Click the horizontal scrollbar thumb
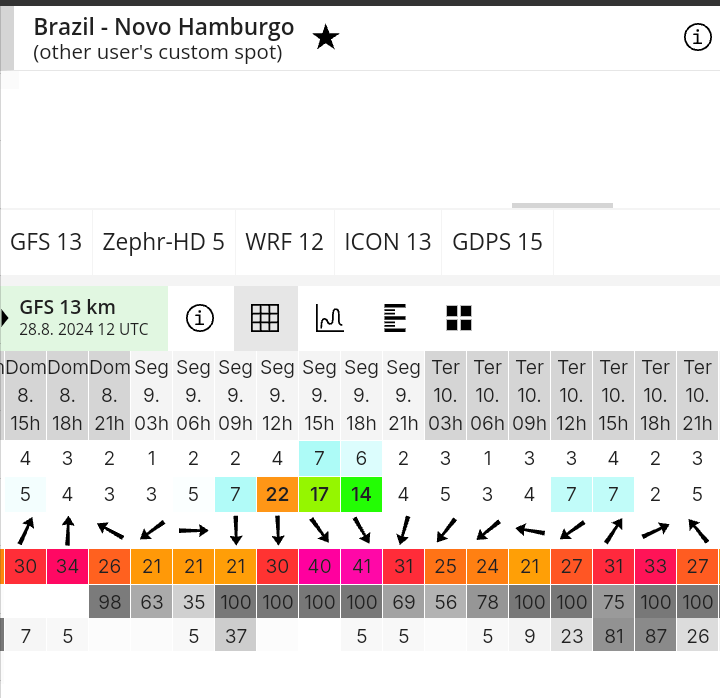This screenshot has height=698, width=720. (562, 205)
